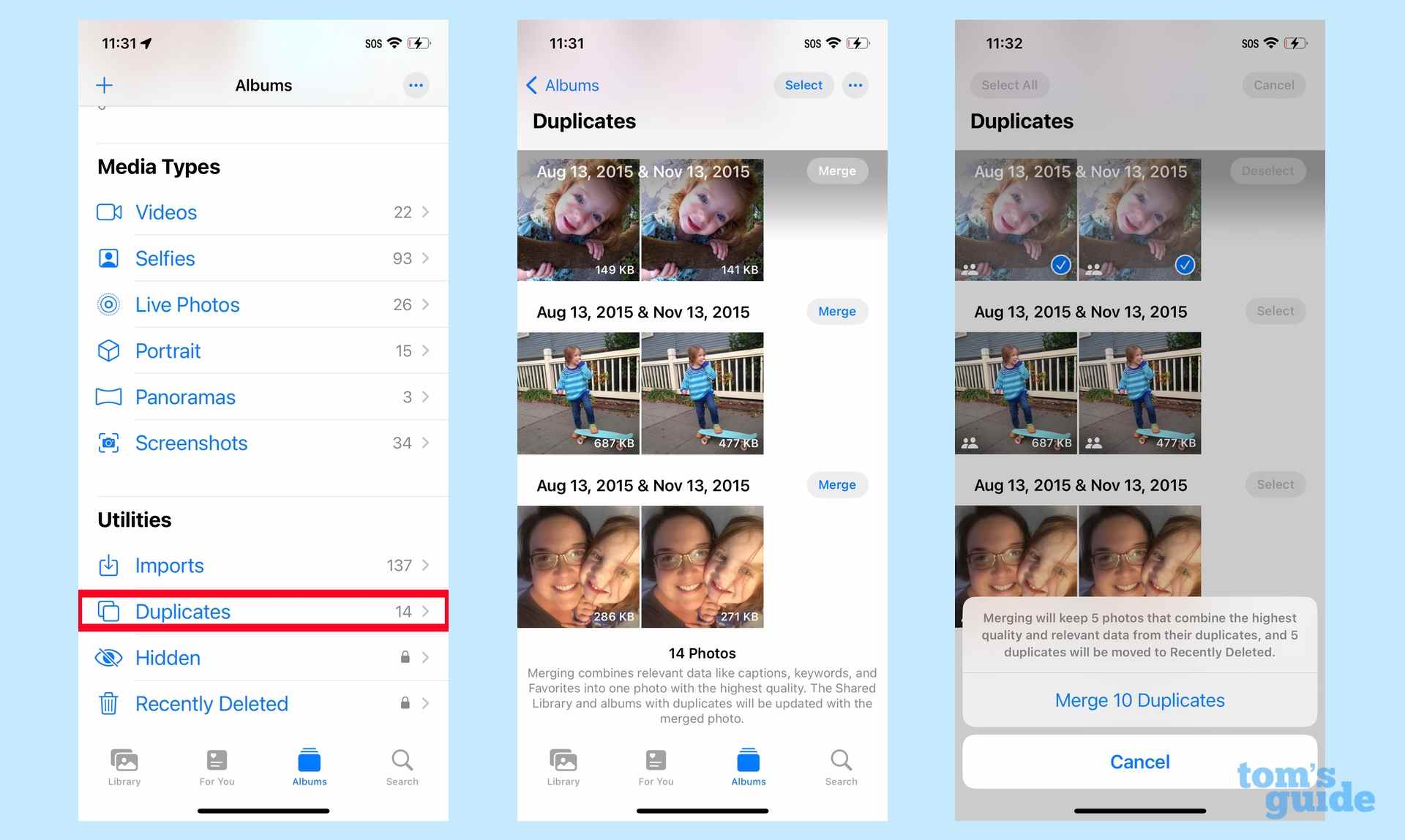Toggle checkmark on first duplicate photo
Viewport: 1405px width, 840px height.
tap(1060, 264)
